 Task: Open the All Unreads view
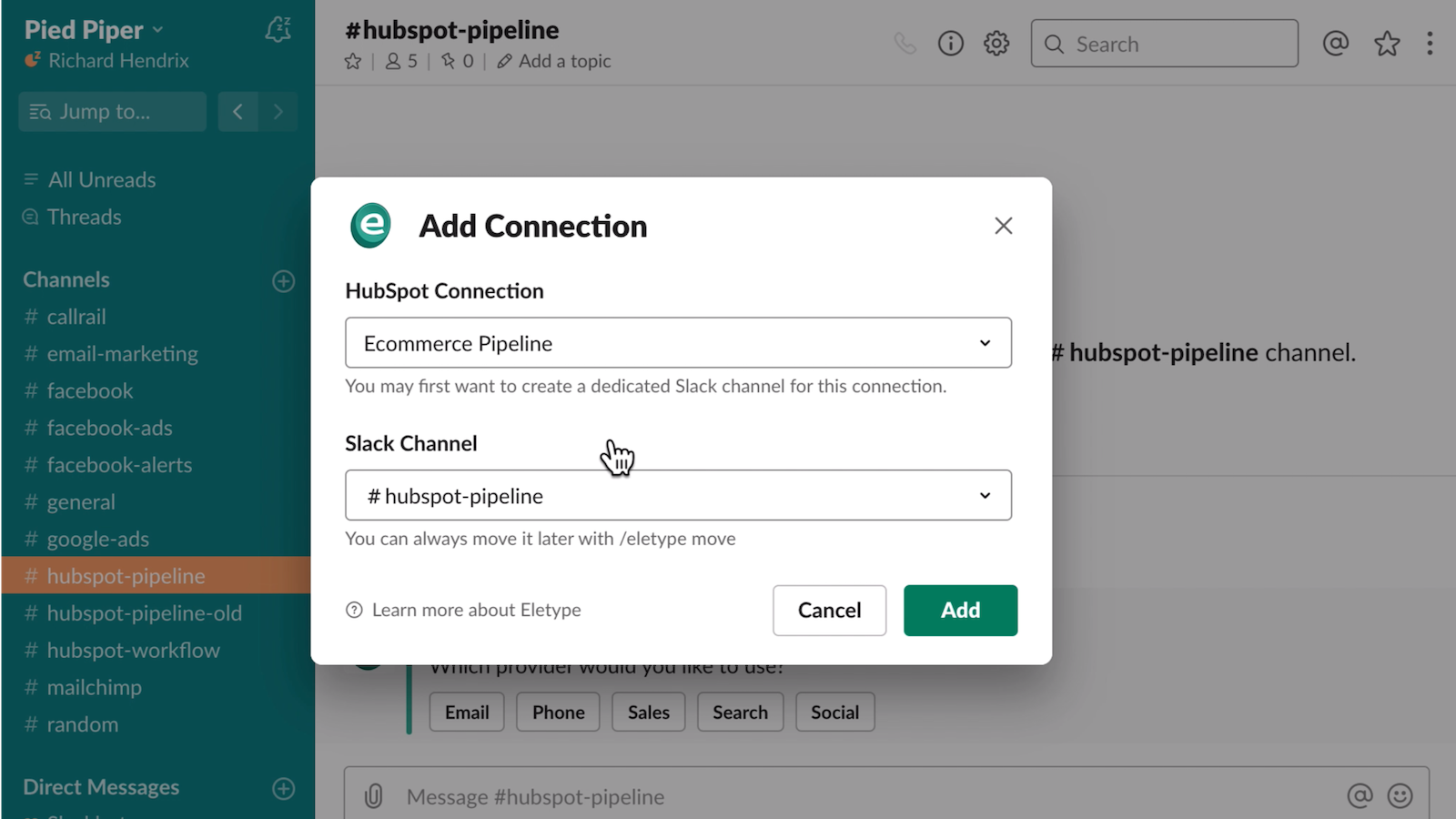101,180
